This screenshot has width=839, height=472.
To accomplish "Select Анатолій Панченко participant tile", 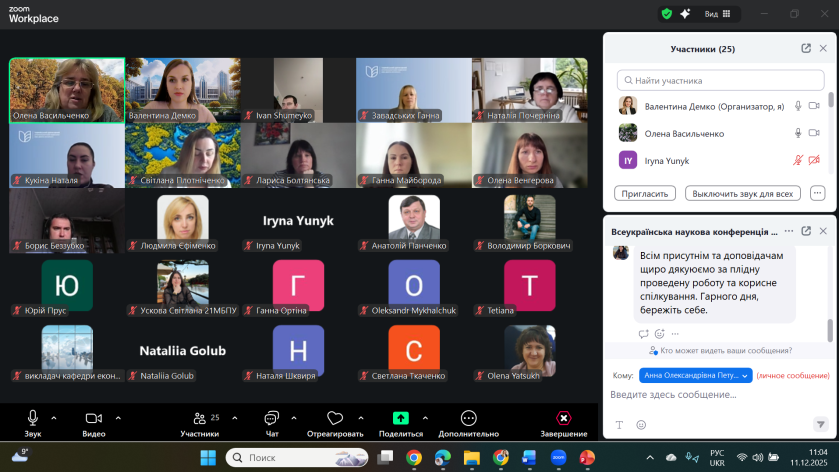I will coord(414,221).
